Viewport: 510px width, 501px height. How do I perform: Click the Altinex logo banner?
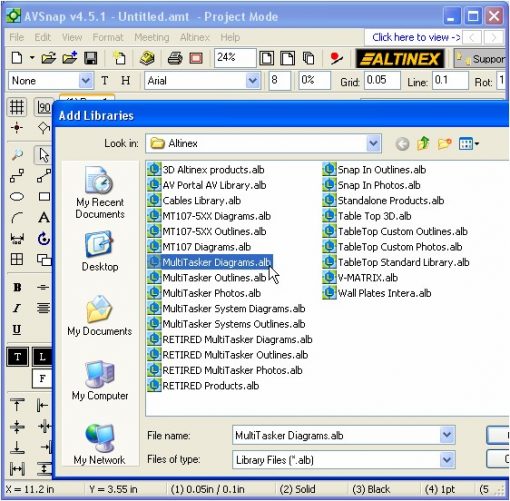pyautogui.click(x=400, y=59)
